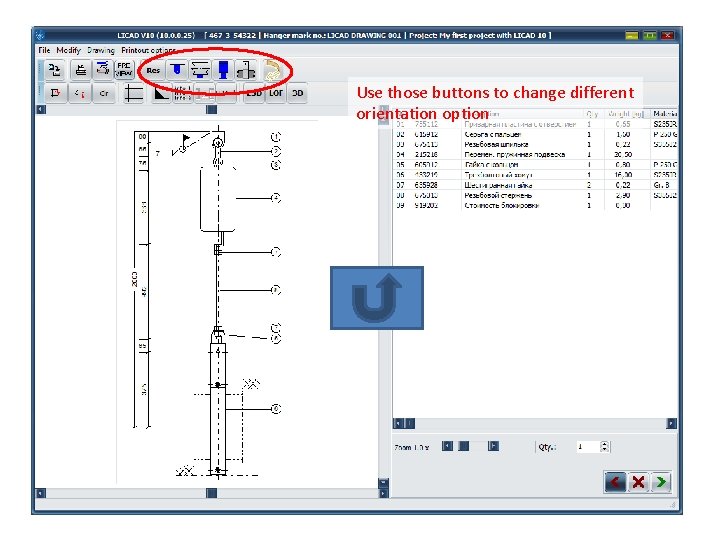The height and width of the screenshot is (540, 720).
Task: Click the L3D toolbar button
Action: [x=254, y=93]
